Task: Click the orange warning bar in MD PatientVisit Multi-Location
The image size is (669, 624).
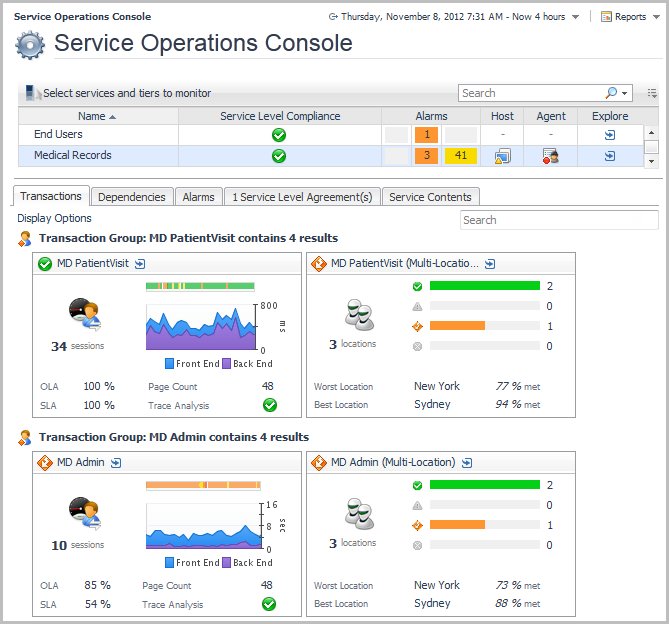Action: point(458,326)
